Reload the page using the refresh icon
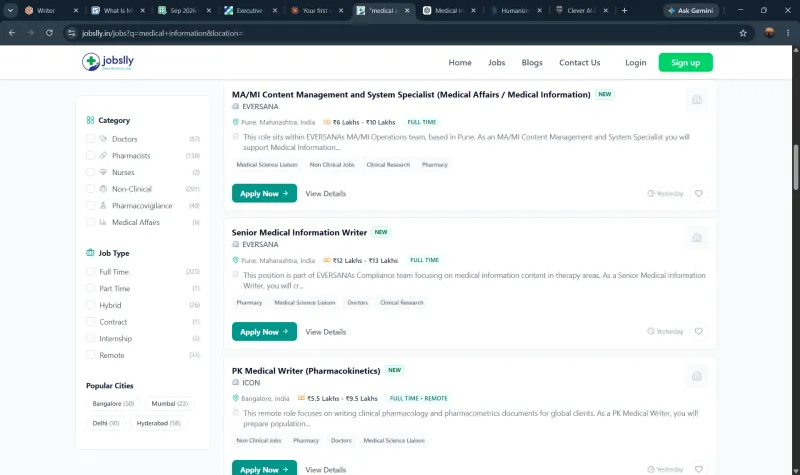The image size is (800, 475). (x=49, y=33)
